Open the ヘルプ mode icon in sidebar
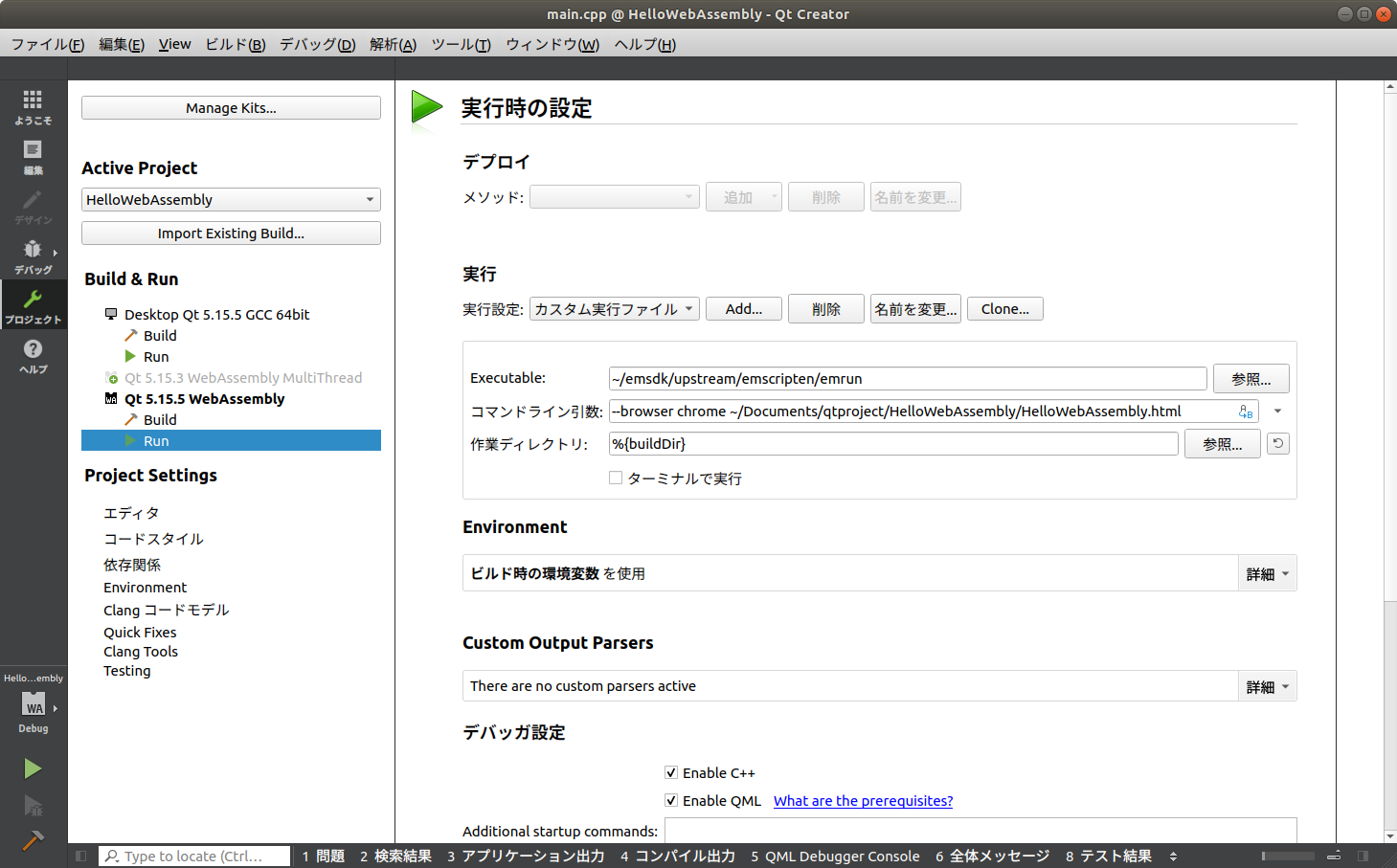The image size is (1397, 868). (33, 355)
